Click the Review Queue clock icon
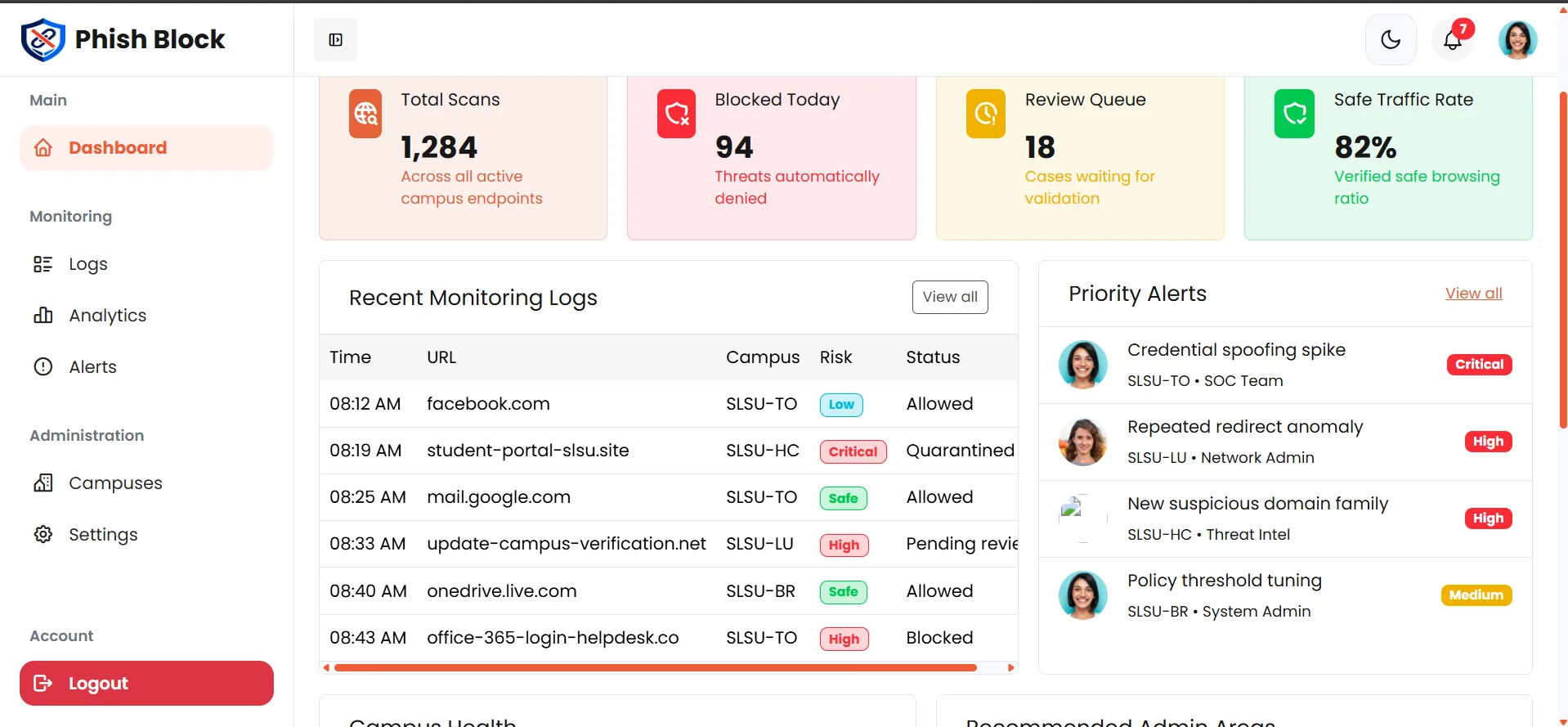 [x=986, y=114]
